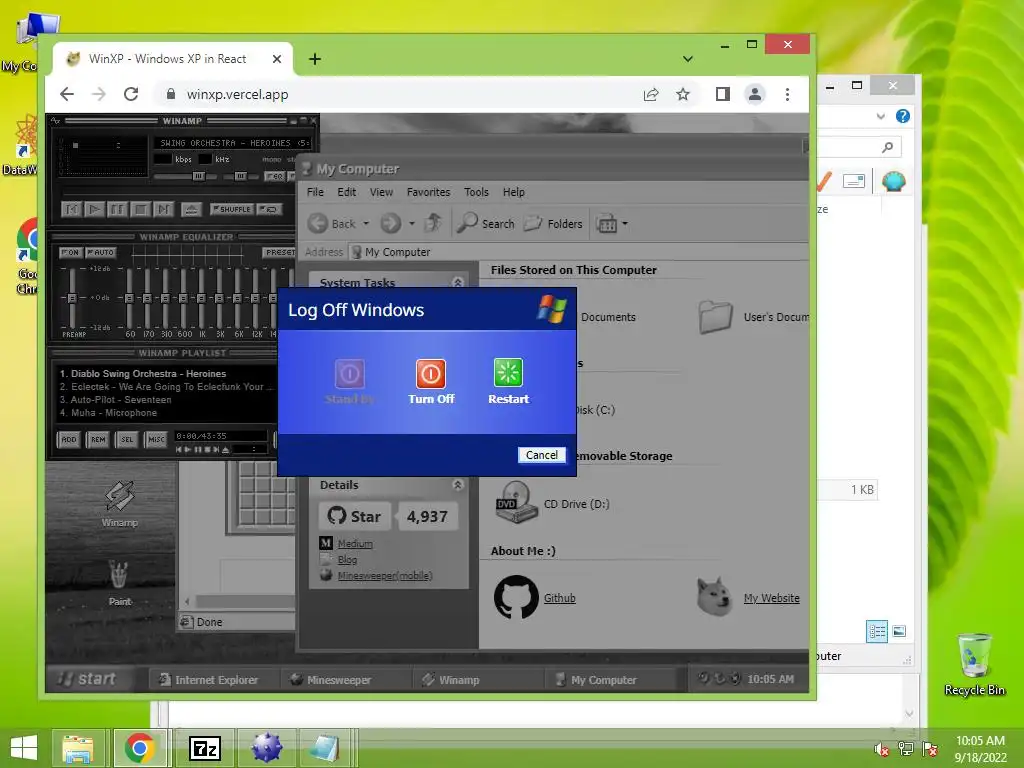Open equalizer Presets button

(x=279, y=252)
